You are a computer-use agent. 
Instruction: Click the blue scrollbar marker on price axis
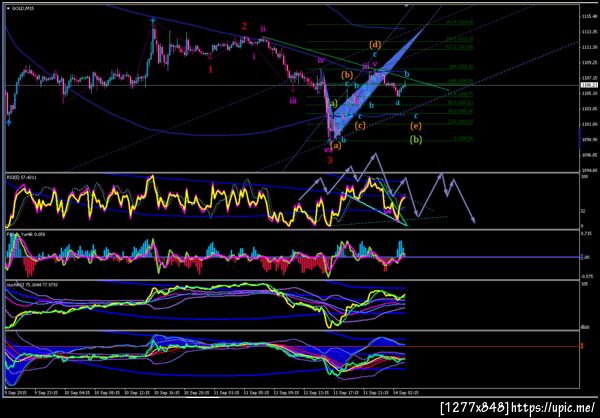click(579, 139)
